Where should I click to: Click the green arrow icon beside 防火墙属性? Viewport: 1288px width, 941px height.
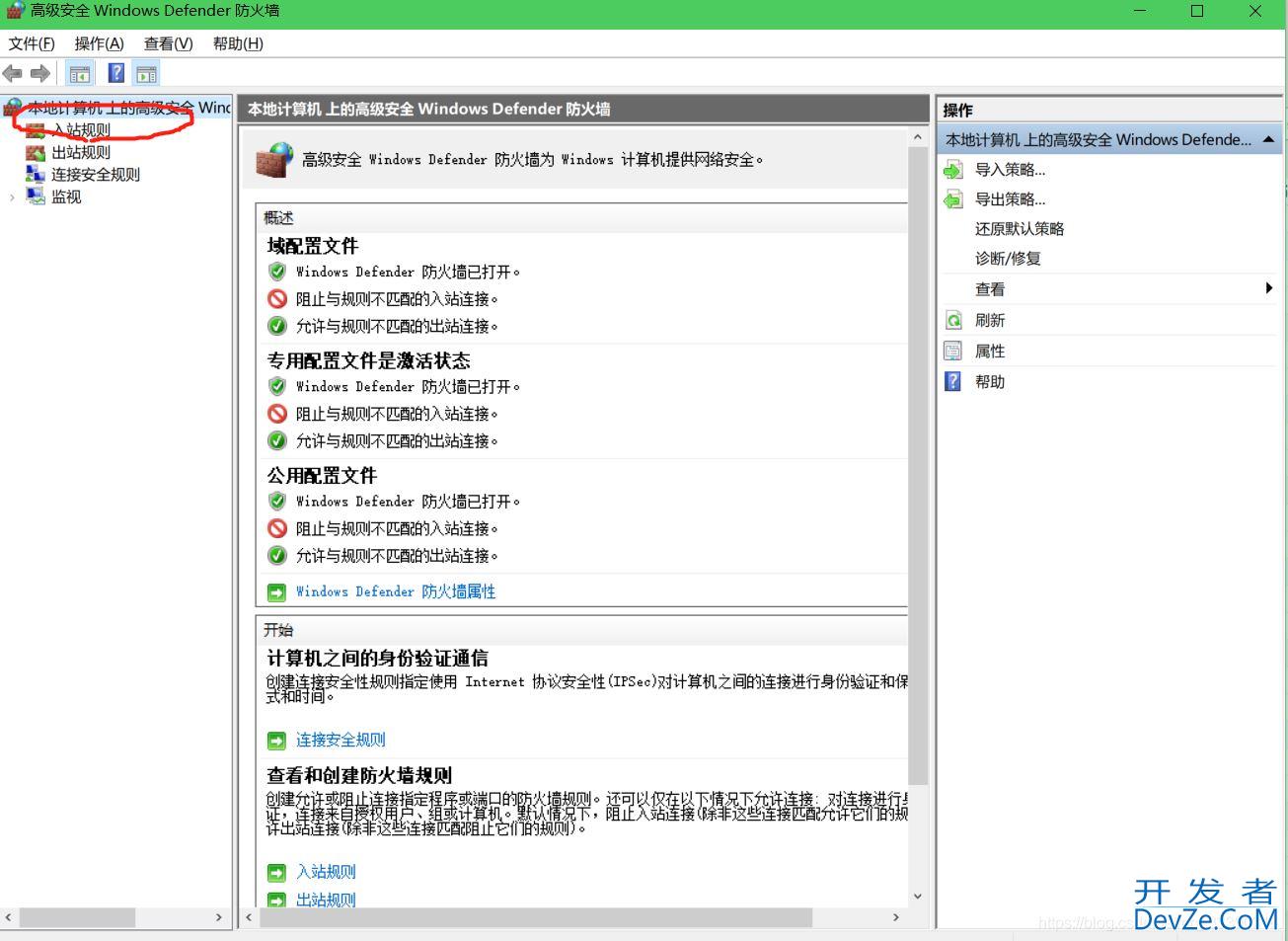[276, 591]
